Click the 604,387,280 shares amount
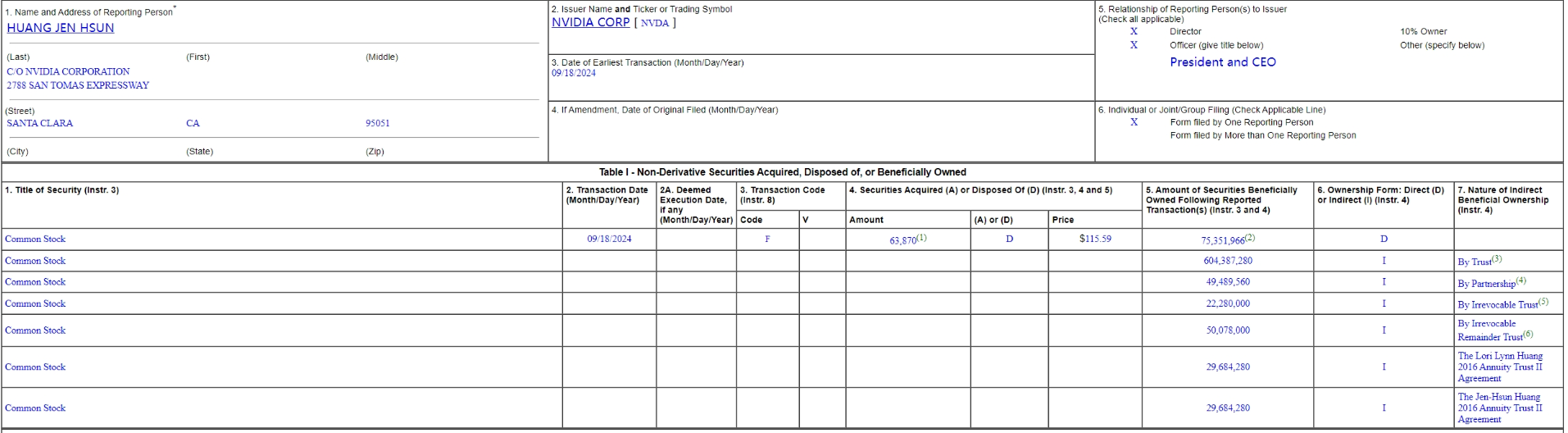The width and height of the screenshot is (1568, 433). click(1228, 261)
